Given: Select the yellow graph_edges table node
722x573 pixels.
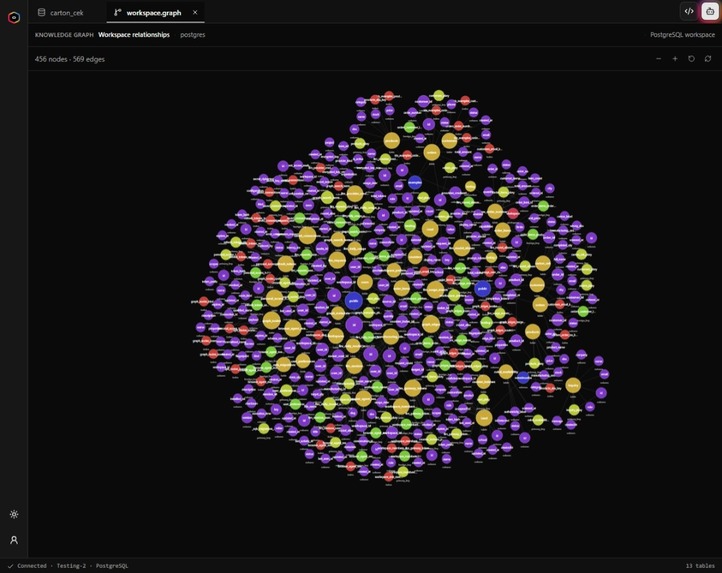Looking at the screenshot, I should [431, 324].
